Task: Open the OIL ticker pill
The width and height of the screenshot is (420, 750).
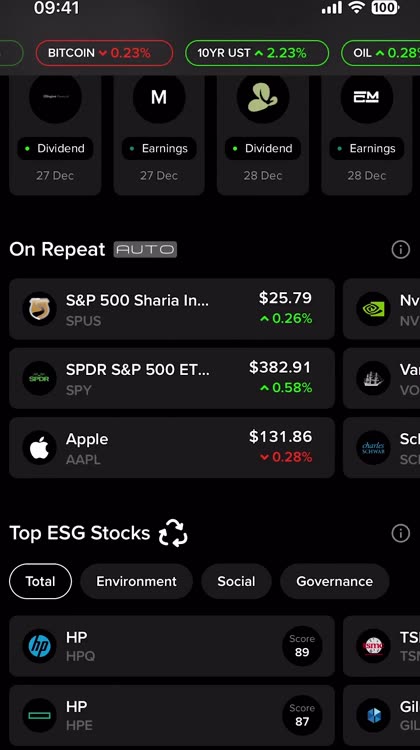Action: [x=381, y=53]
